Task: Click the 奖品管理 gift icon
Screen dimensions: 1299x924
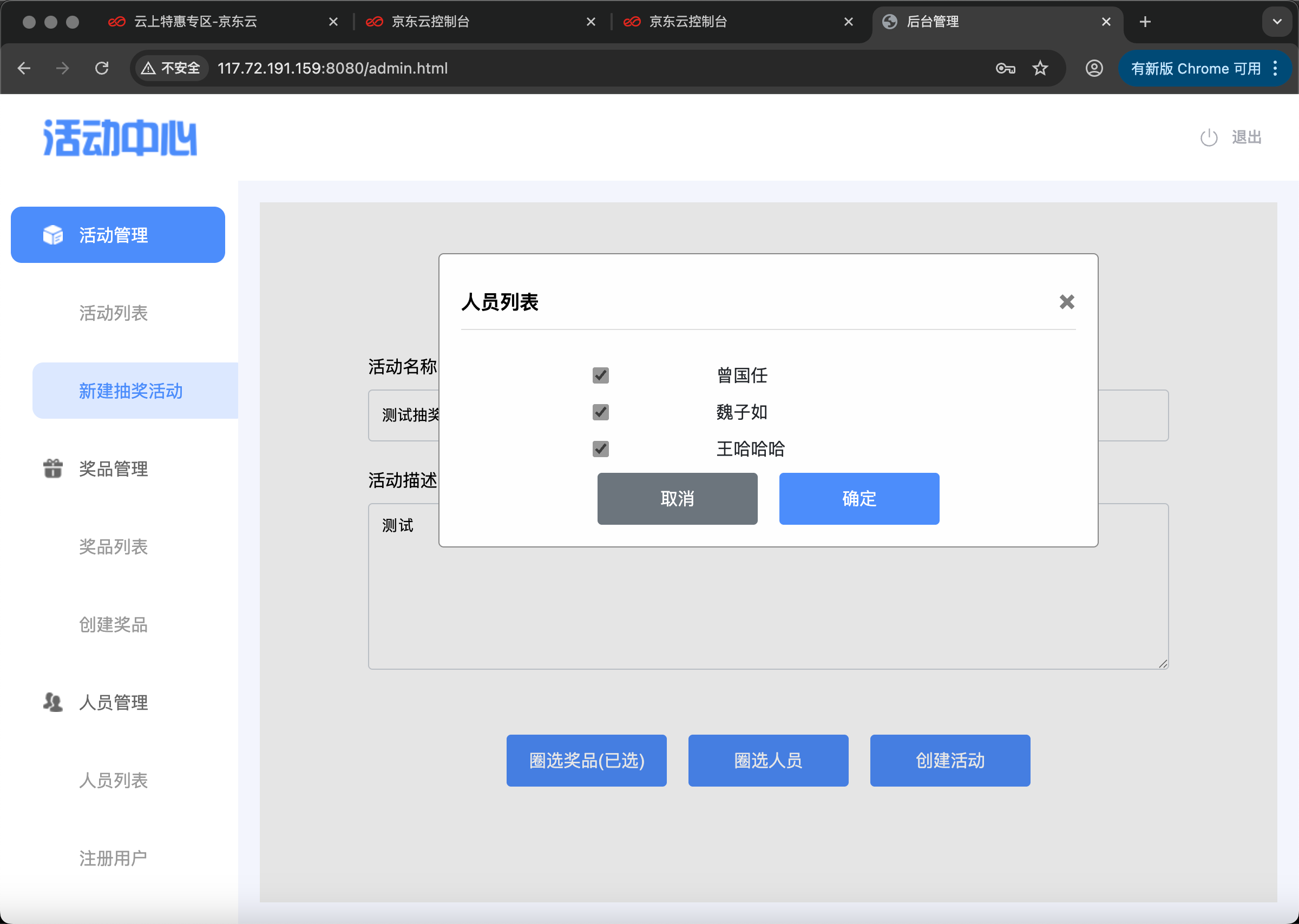Action: 53,469
